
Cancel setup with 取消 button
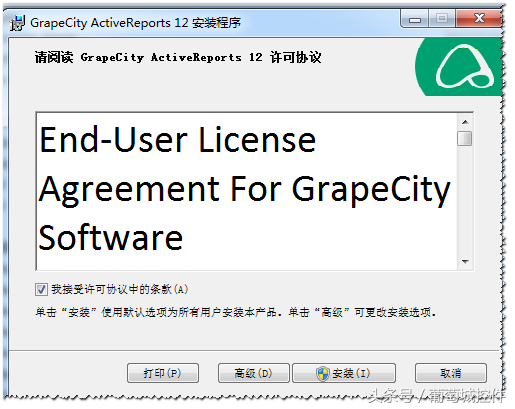tap(451, 373)
